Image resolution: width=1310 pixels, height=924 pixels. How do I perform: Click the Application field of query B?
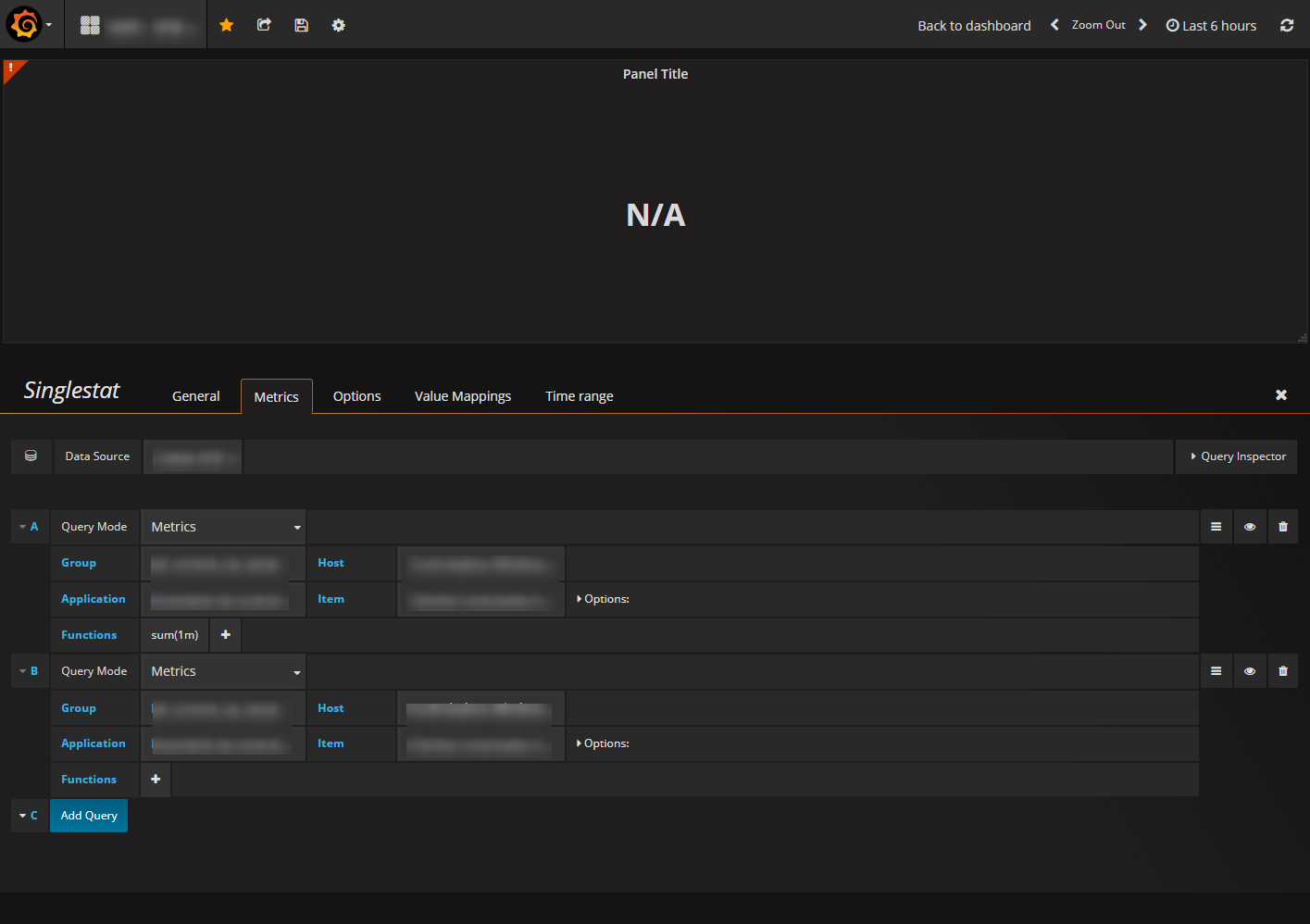click(x=223, y=743)
